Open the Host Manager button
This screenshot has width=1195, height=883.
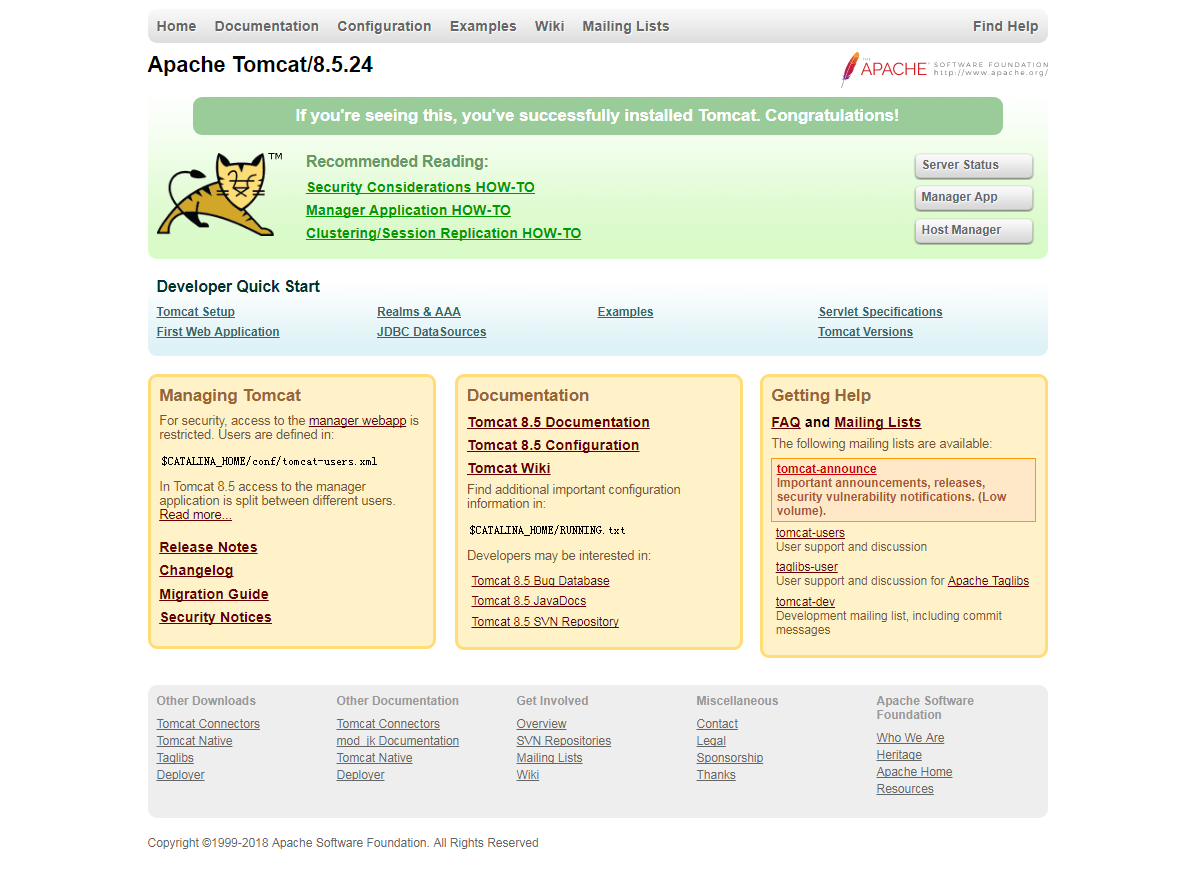(974, 230)
